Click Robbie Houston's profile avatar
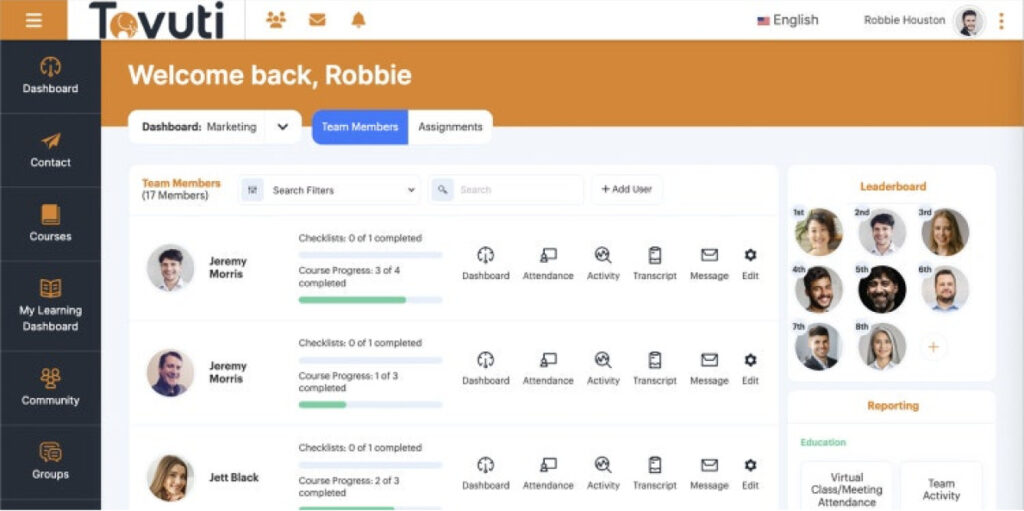The width and height of the screenshot is (1024, 511). tap(968, 21)
